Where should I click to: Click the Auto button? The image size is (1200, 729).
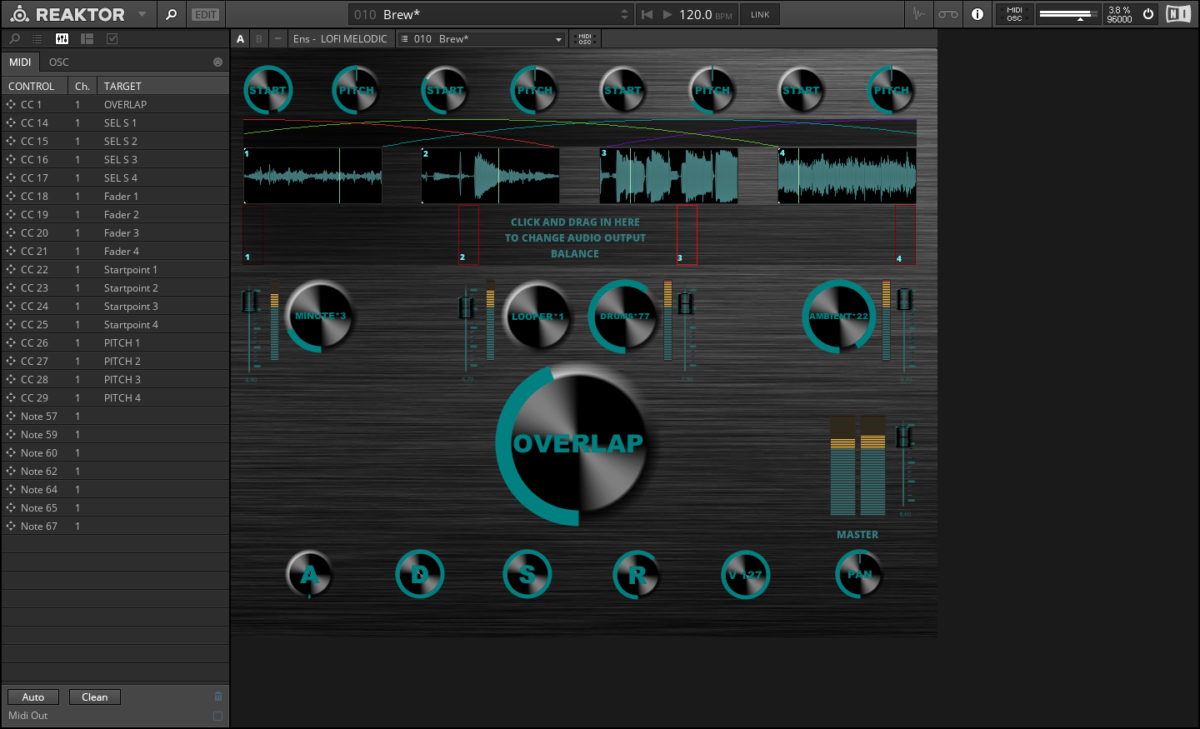[33, 697]
